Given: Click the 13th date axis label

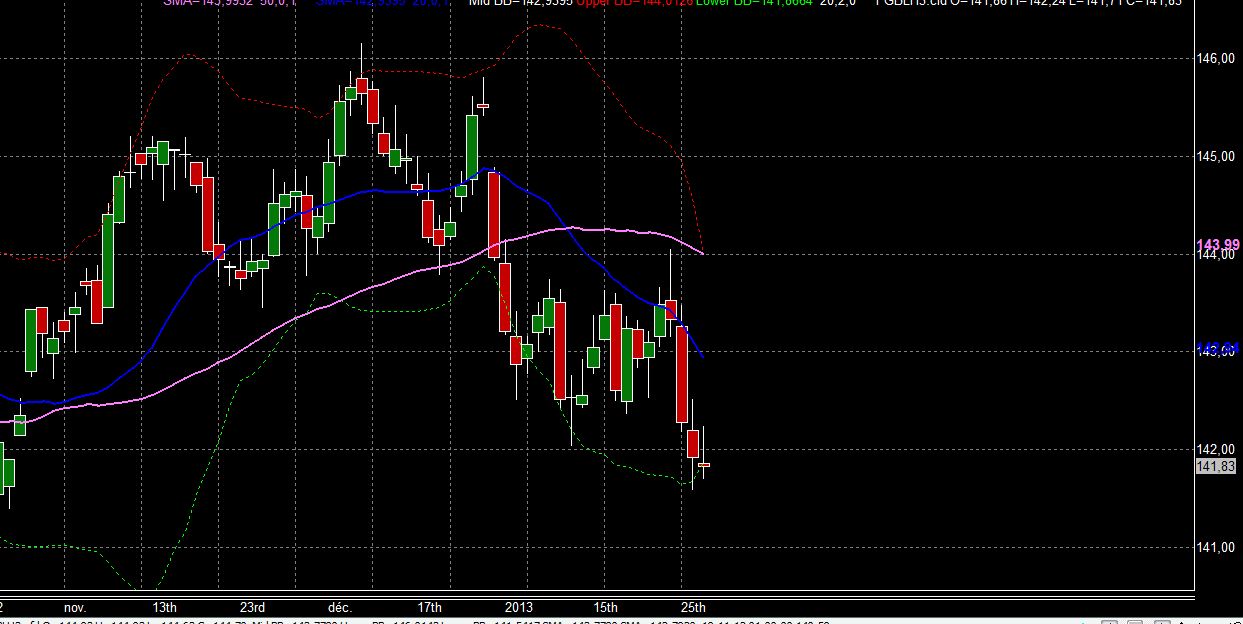Looking at the screenshot, I should point(165,607).
